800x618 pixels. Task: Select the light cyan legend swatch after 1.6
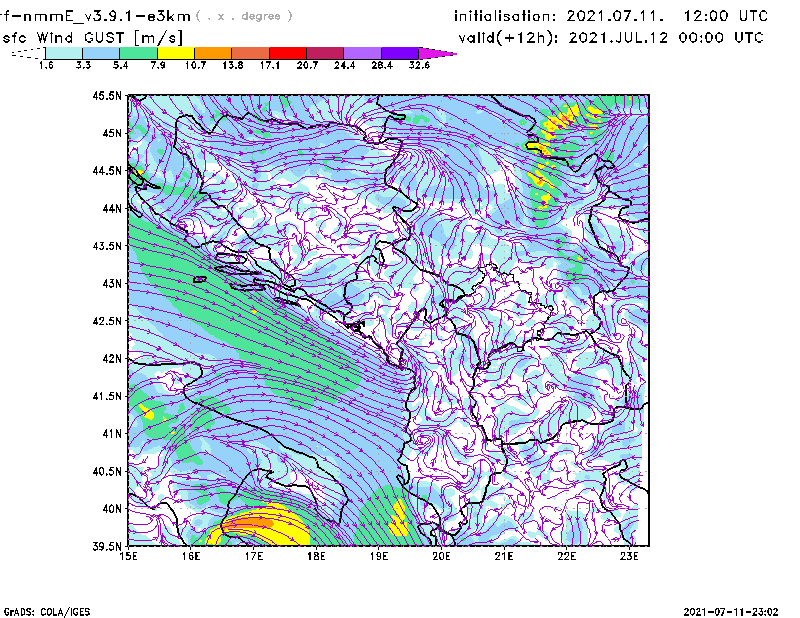coord(64,53)
